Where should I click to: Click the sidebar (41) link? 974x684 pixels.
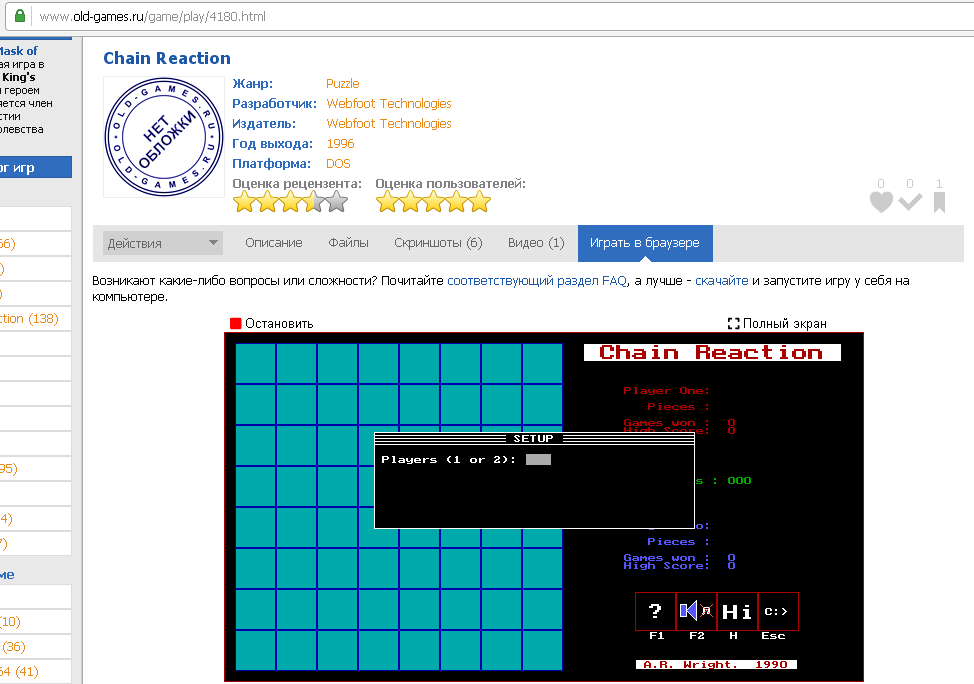(19, 671)
